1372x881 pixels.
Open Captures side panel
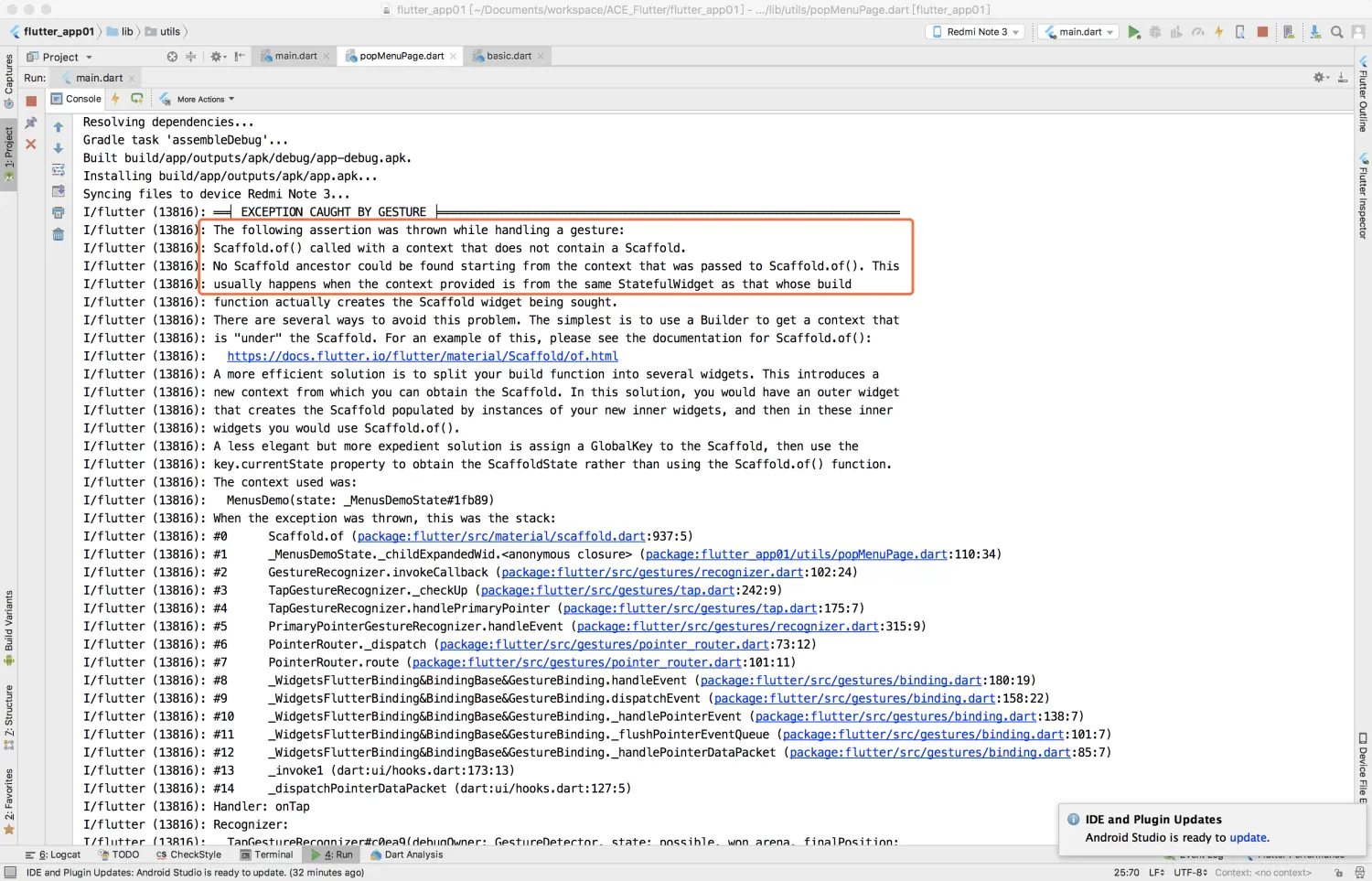(9, 81)
